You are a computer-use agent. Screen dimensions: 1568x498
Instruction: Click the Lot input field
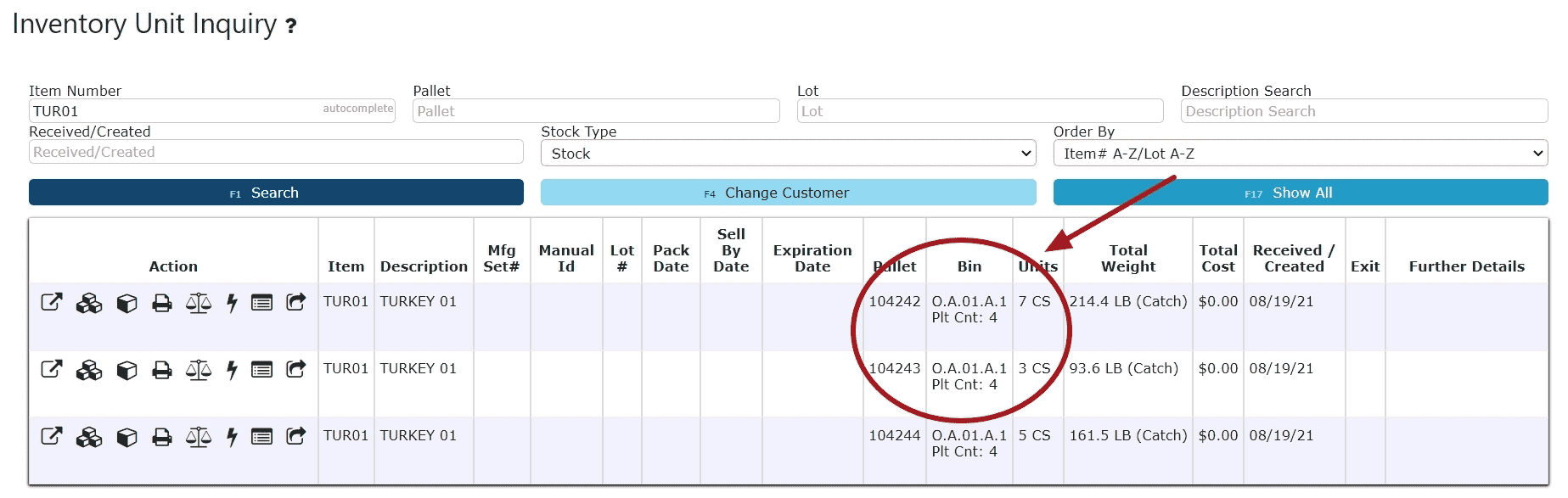tap(981, 111)
